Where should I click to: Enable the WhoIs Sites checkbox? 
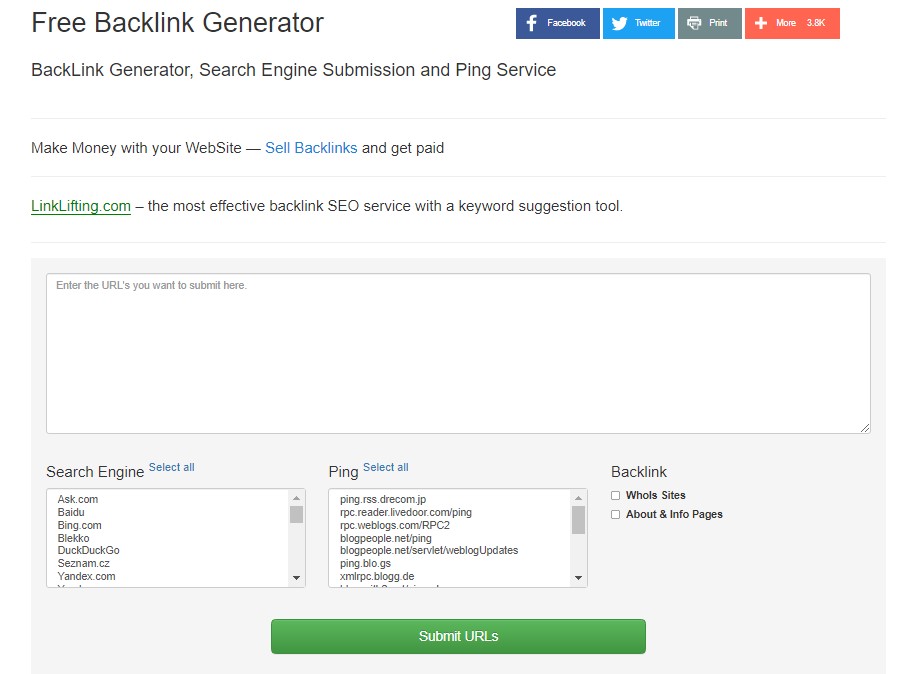click(616, 496)
